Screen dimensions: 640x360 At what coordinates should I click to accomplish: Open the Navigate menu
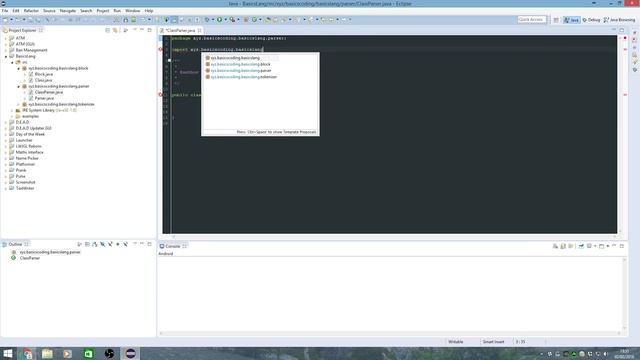[68, 11]
